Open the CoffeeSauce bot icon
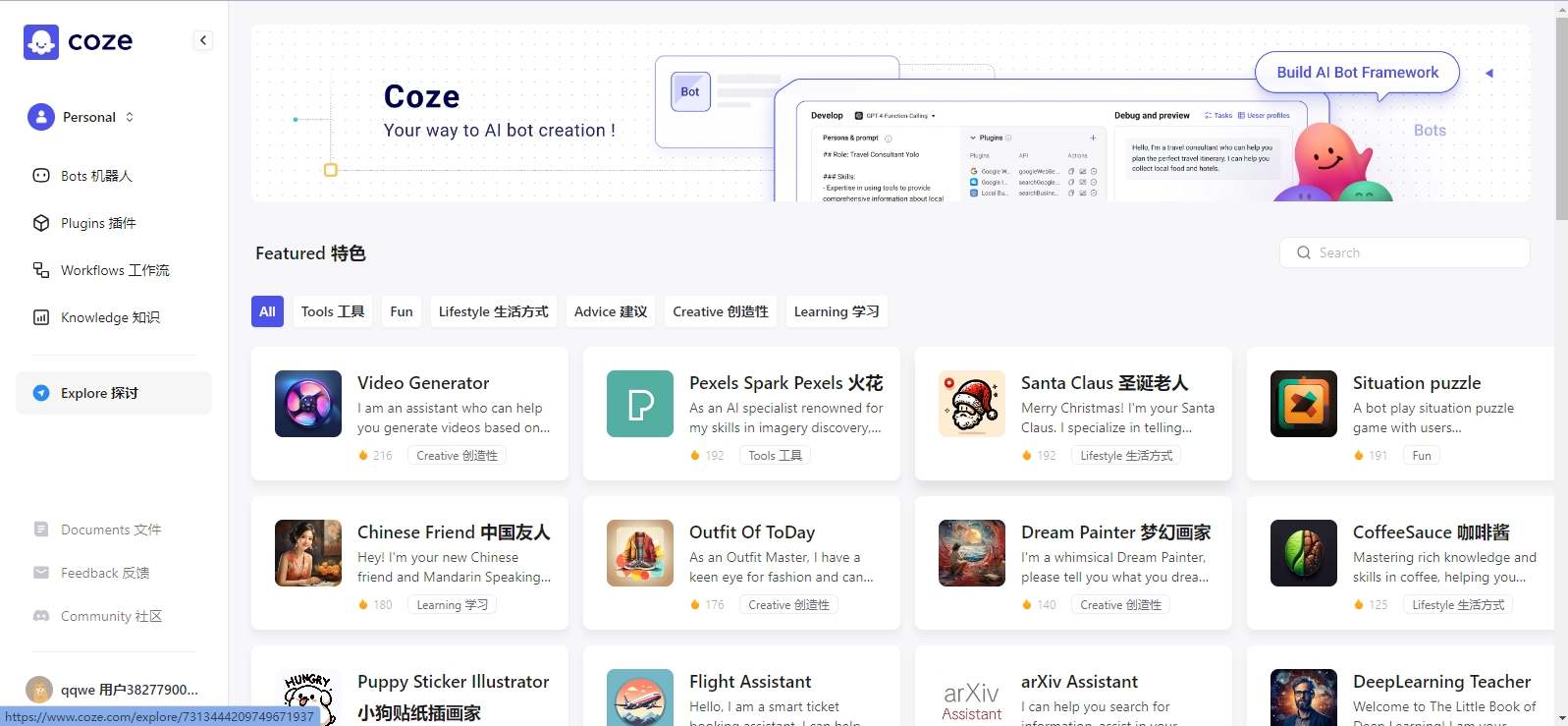1568x726 pixels. tap(1304, 553)
